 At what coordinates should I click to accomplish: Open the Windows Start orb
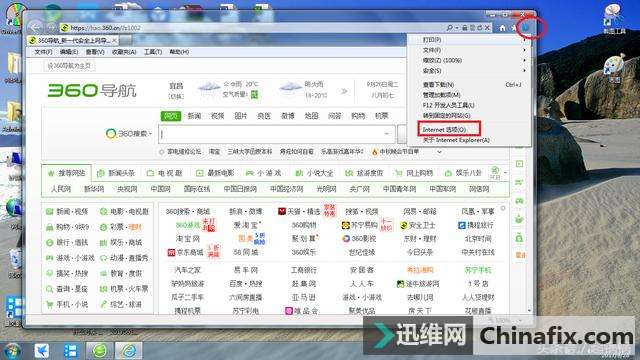point(12,350)
